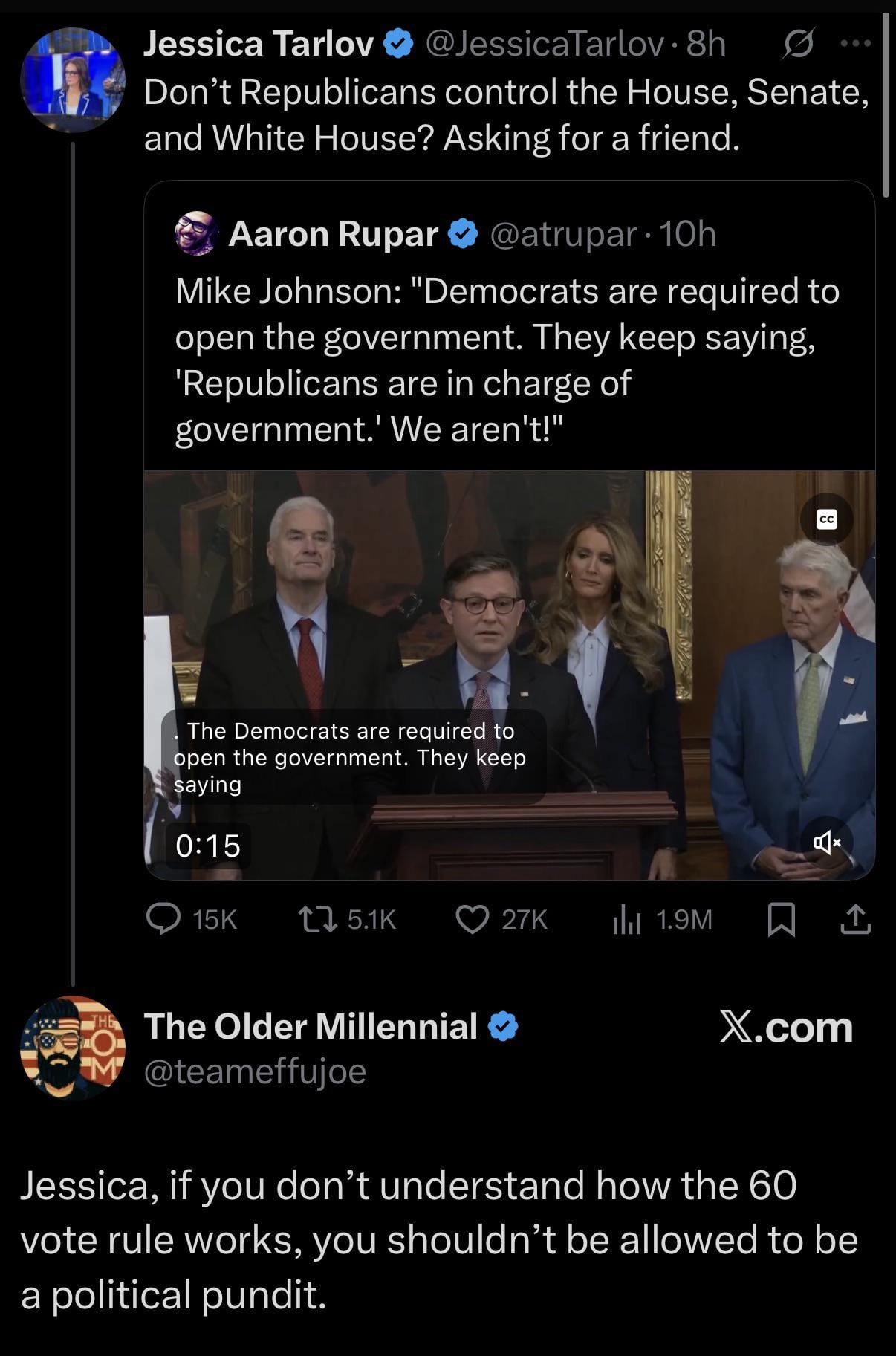
Task: Unmute the video with speaker icon
Action: 826,842
